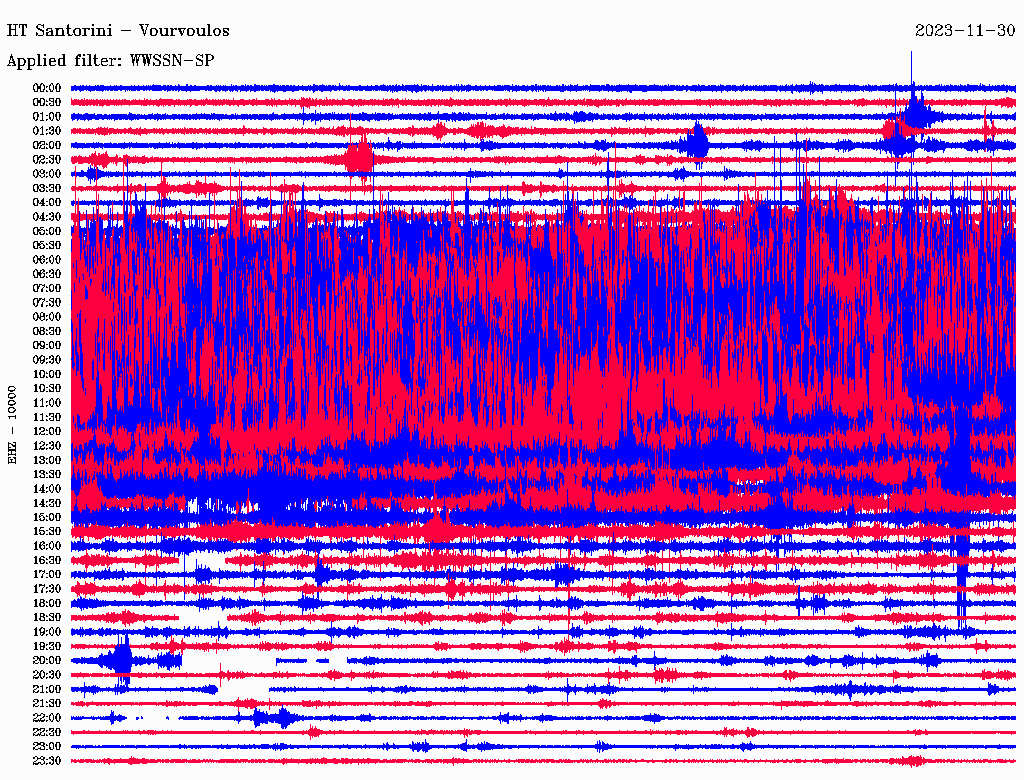Click the 07:30 time label
This screenshot has height=780, width=1024.
tap(47, 302)
